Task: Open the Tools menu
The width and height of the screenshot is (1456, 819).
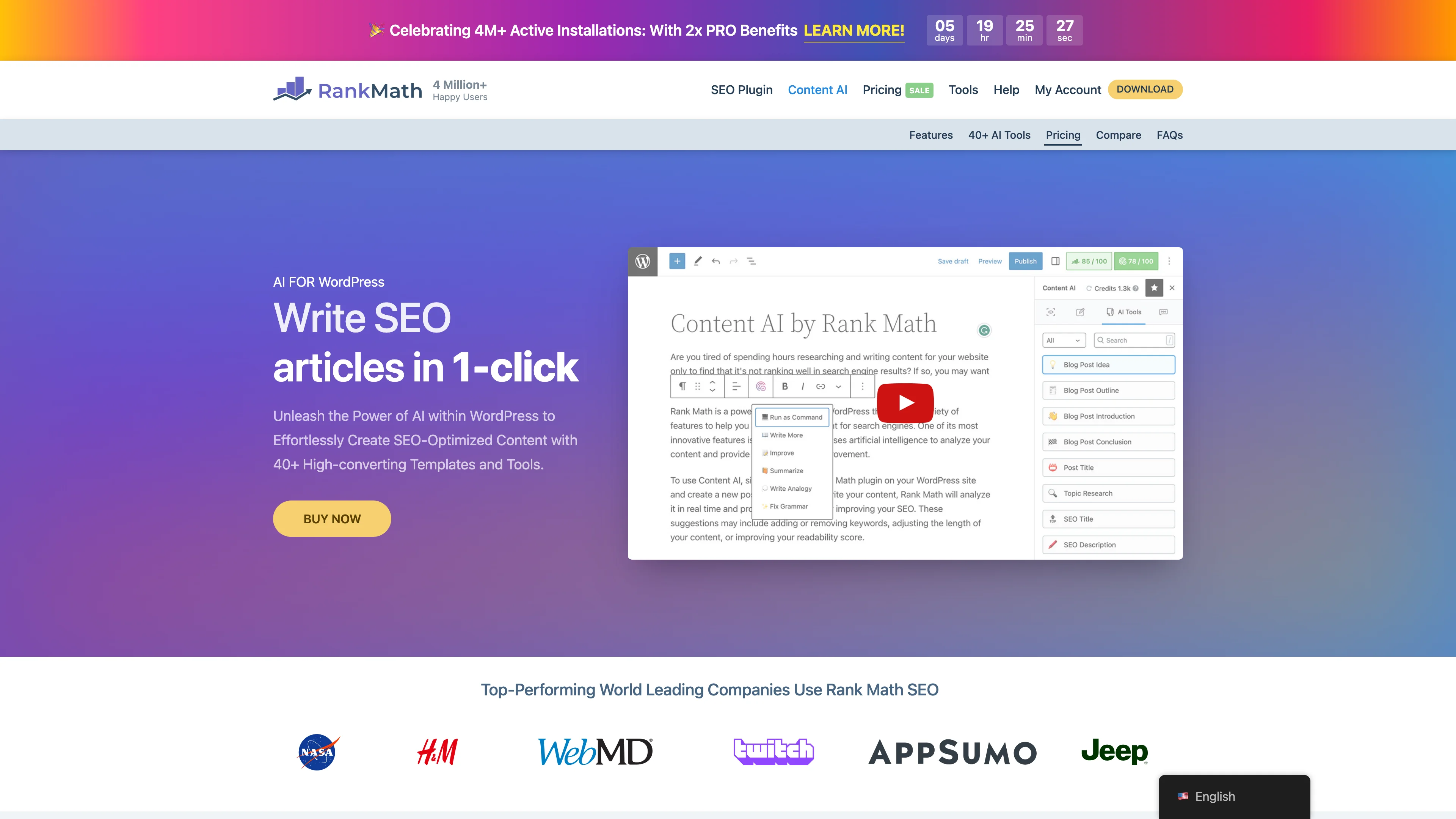Action: point(963,90)
